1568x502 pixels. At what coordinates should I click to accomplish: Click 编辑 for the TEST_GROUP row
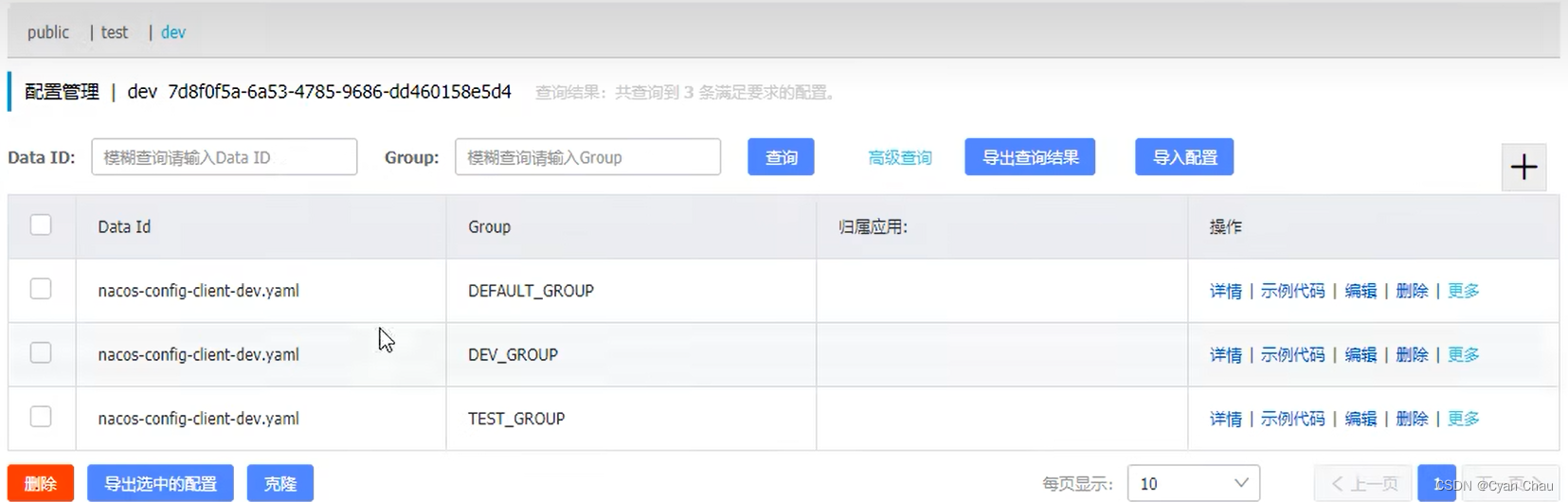pos(1361,419)
